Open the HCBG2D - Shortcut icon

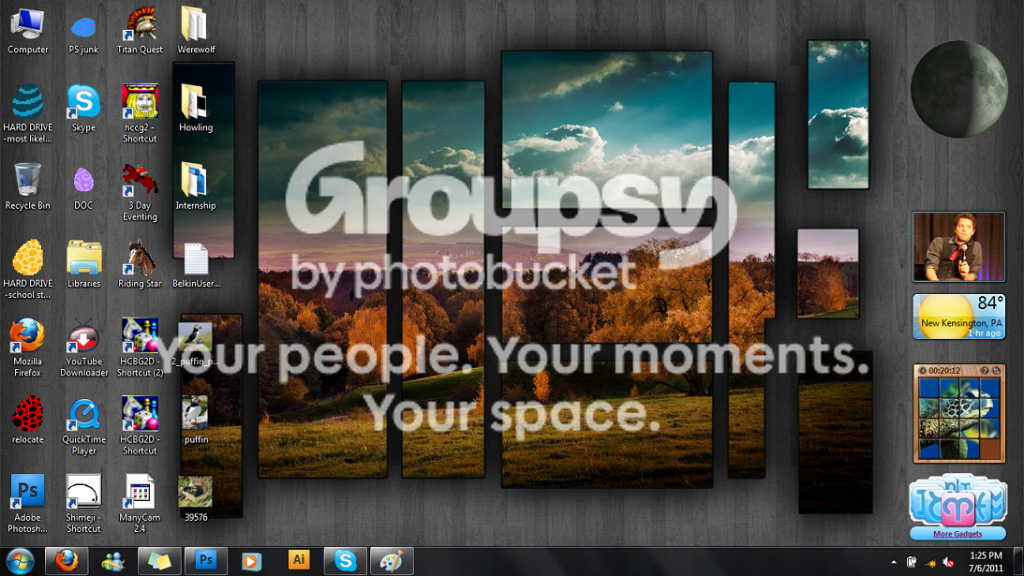point(140,426)
